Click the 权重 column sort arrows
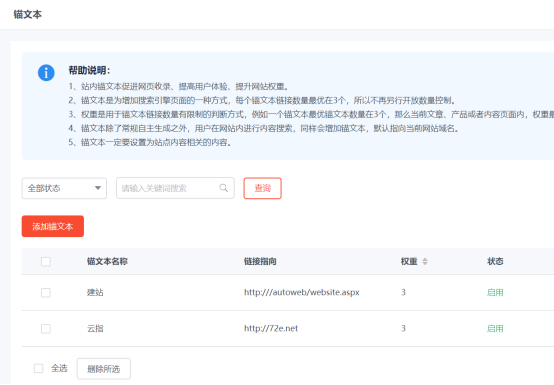This screenshot has width=554, height=385. 425,261
